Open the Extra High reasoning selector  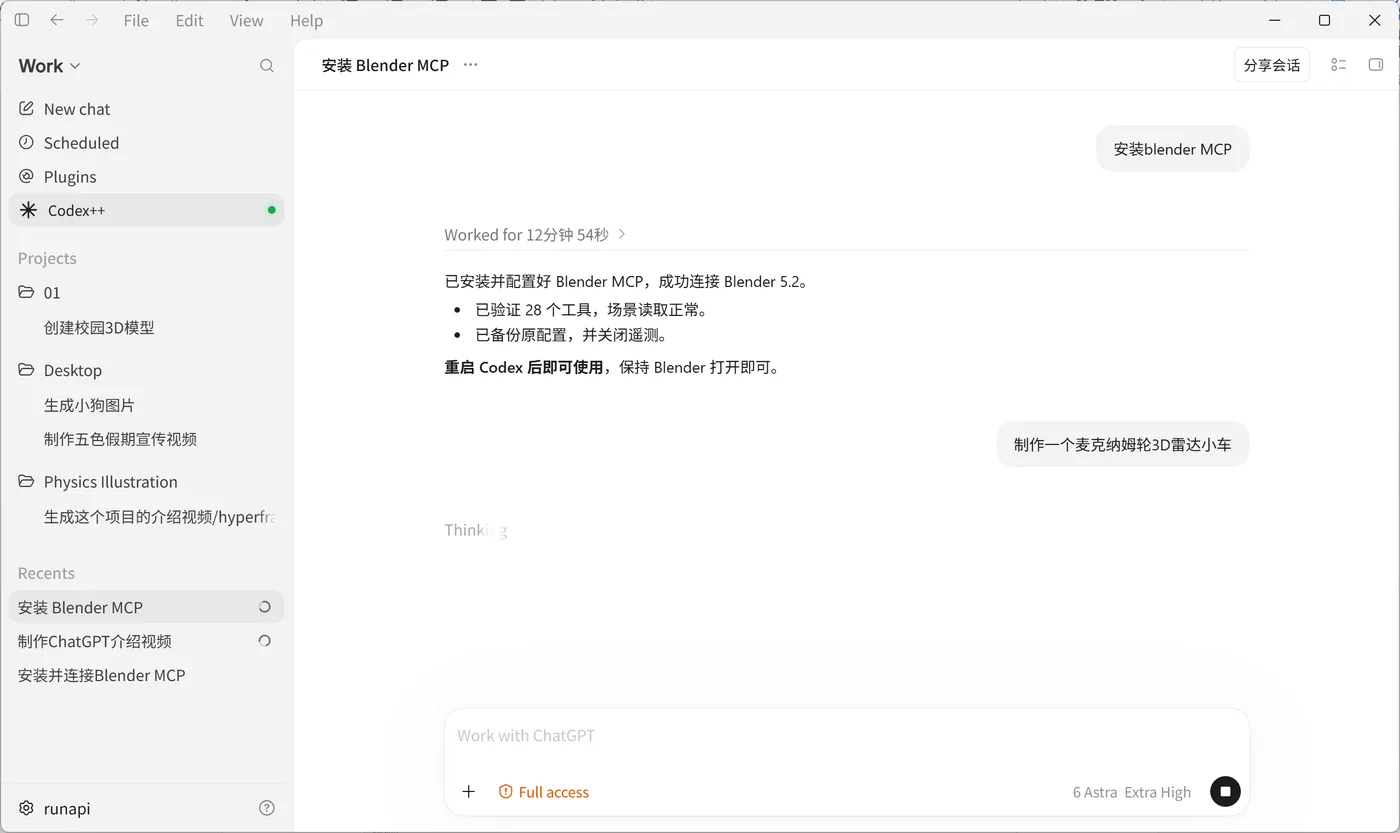tap(1158, 792)
